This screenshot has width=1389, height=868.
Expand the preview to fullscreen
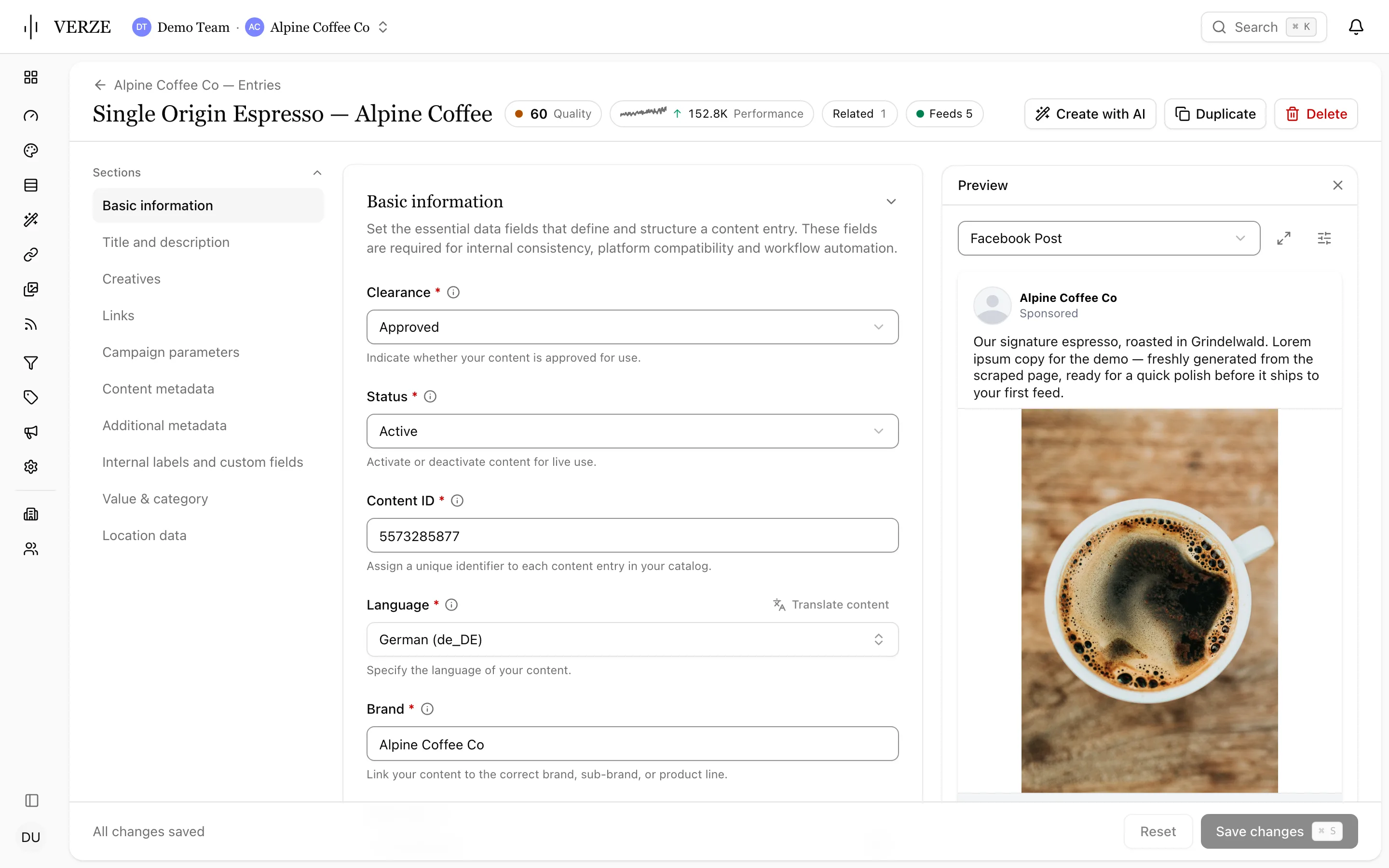tap(1284, 238)
